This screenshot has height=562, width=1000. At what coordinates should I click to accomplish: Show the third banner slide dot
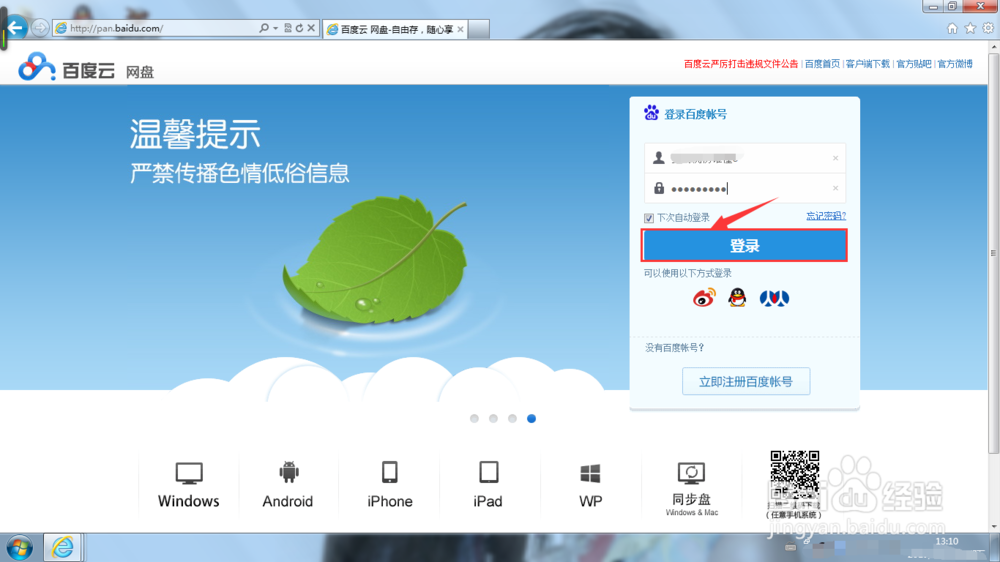(x=512, y=418)
